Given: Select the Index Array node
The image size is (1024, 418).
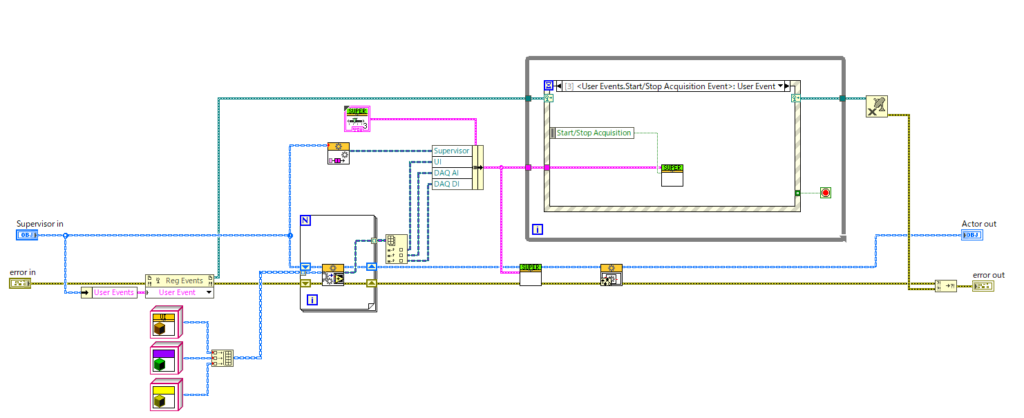Looking at the screenshot, I should (396, 249).
